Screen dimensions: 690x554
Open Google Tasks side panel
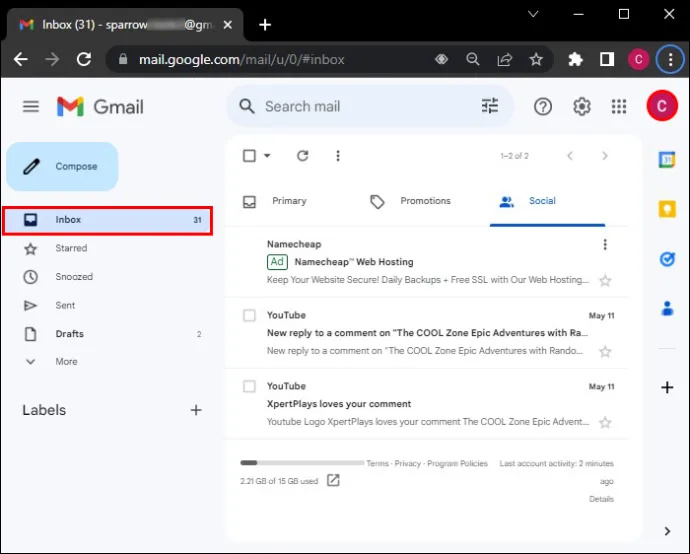667,259
